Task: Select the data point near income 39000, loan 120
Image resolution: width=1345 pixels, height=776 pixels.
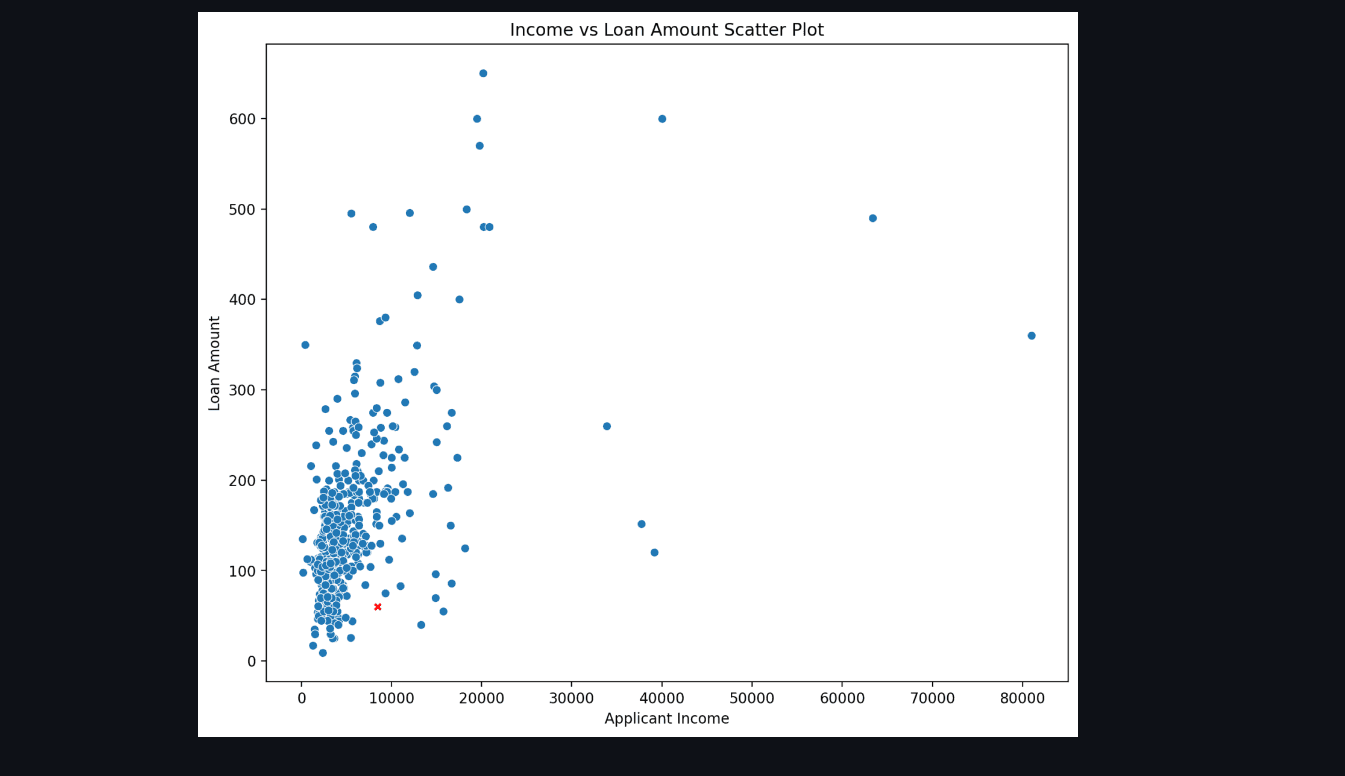Action: point(654,552)
